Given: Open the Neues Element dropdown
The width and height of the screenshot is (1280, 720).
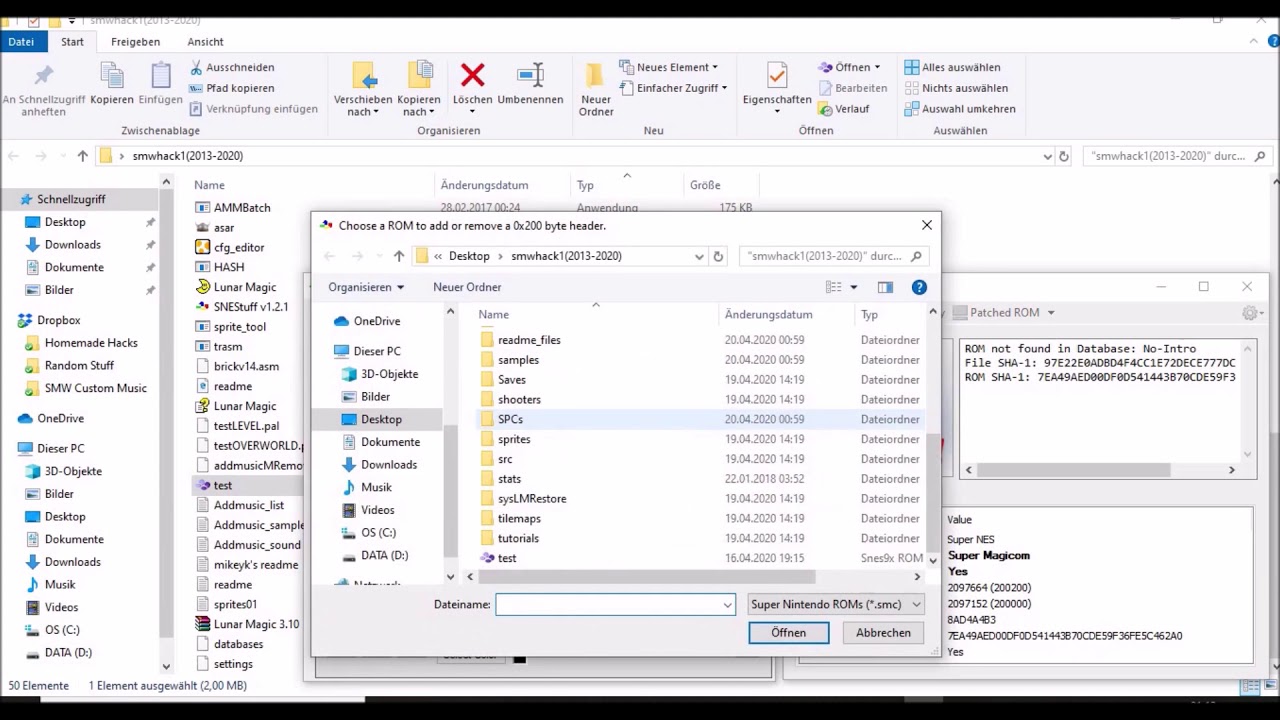Looking at the screenshot, I should (668, 67).
